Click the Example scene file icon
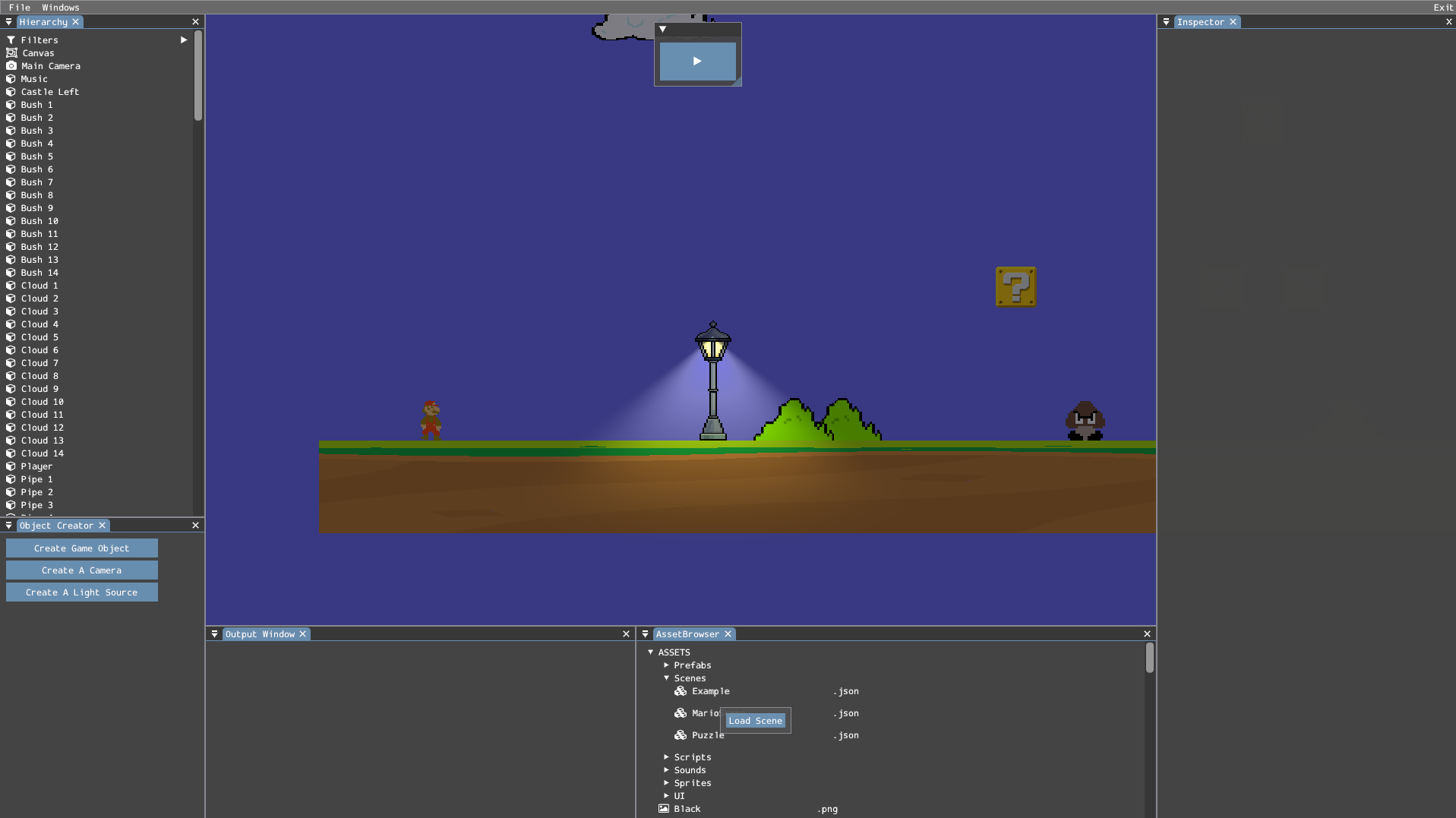This screenshot has width=1456, height=818. tap(681, 691)
